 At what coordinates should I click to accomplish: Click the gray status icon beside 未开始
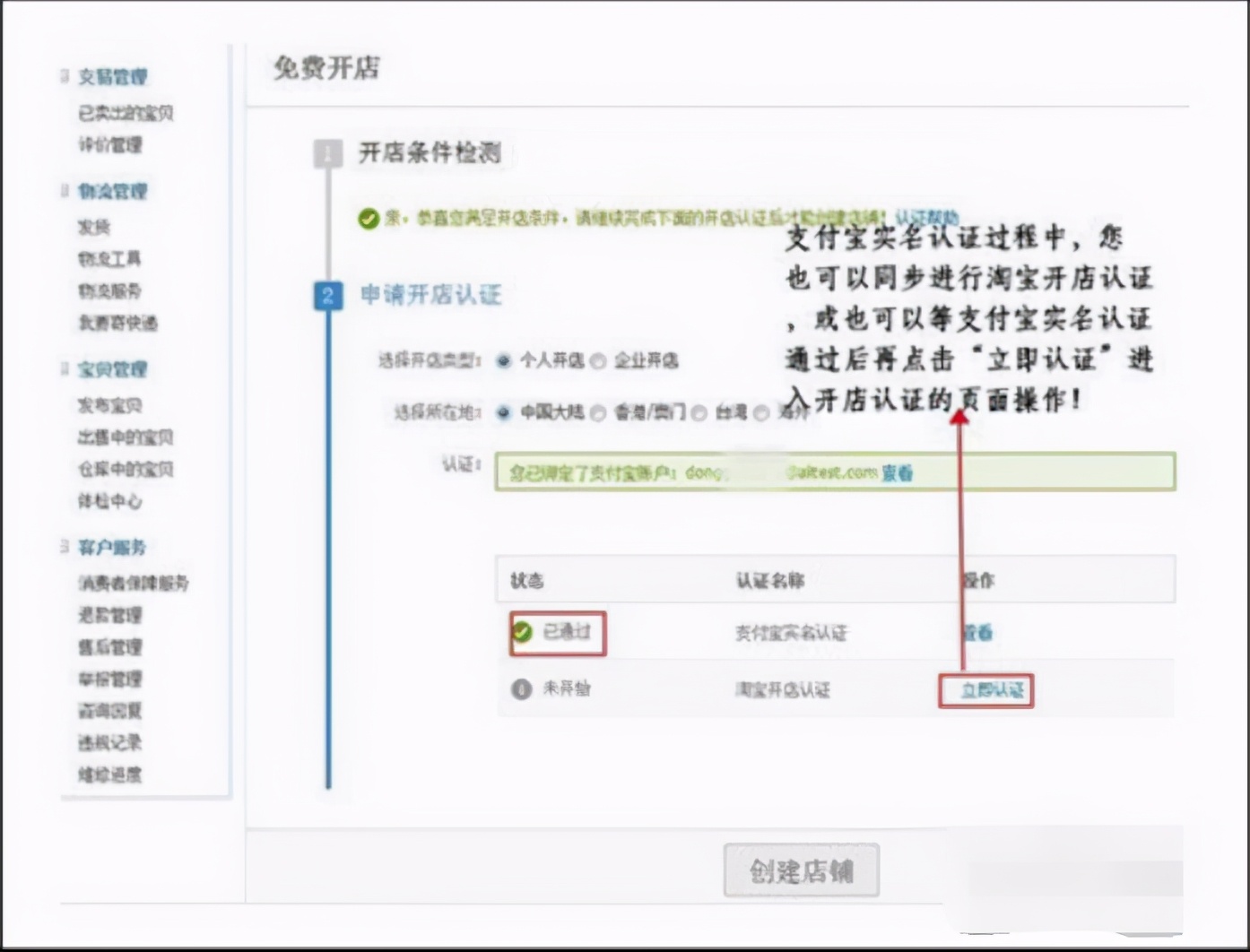521,689
